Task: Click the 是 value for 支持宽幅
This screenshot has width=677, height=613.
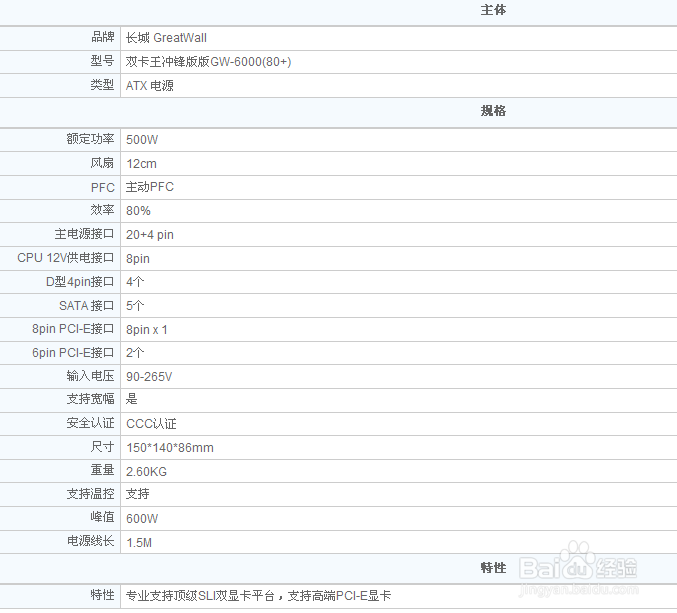Action: tap(131, 399)
